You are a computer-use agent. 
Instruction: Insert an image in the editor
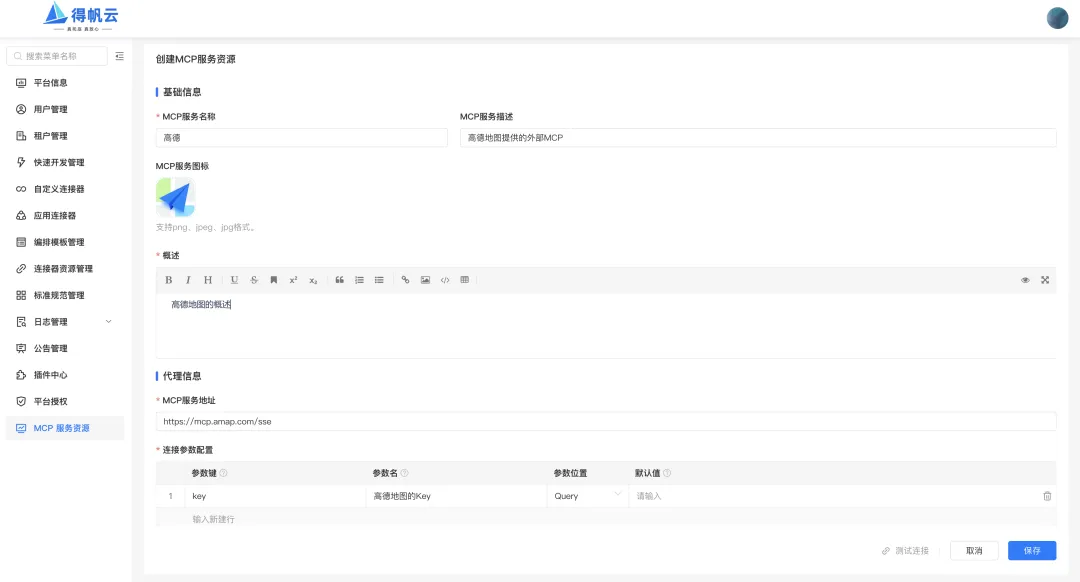[425, 280]
